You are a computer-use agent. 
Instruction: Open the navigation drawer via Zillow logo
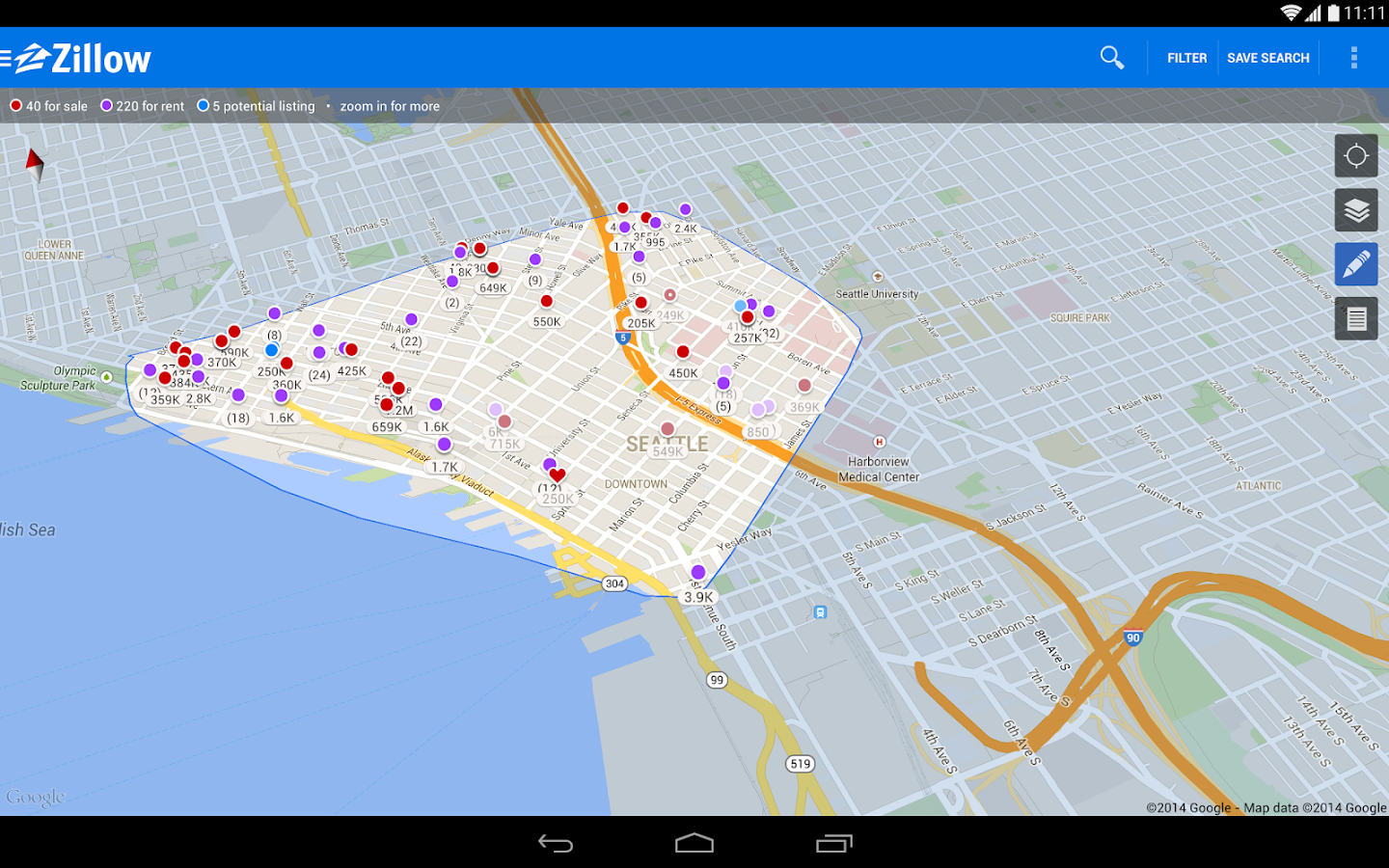(76, 59)
